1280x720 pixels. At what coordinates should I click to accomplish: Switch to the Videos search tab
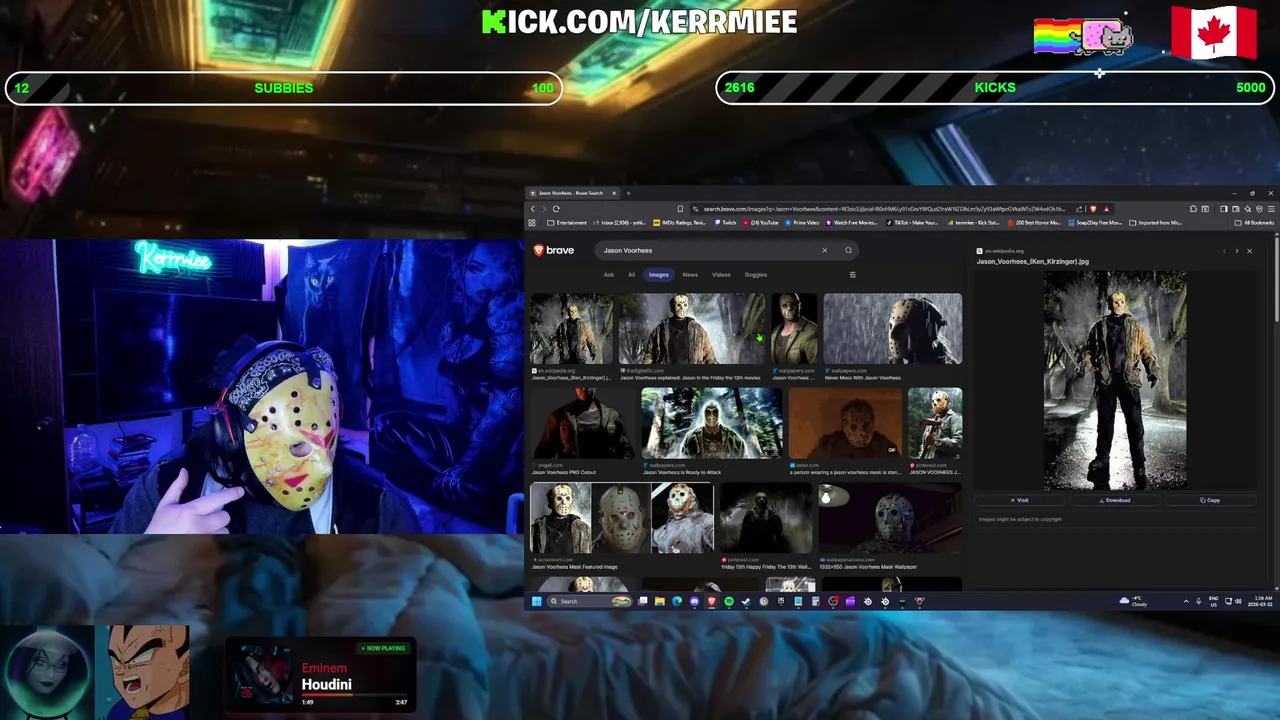coord(721,274)
